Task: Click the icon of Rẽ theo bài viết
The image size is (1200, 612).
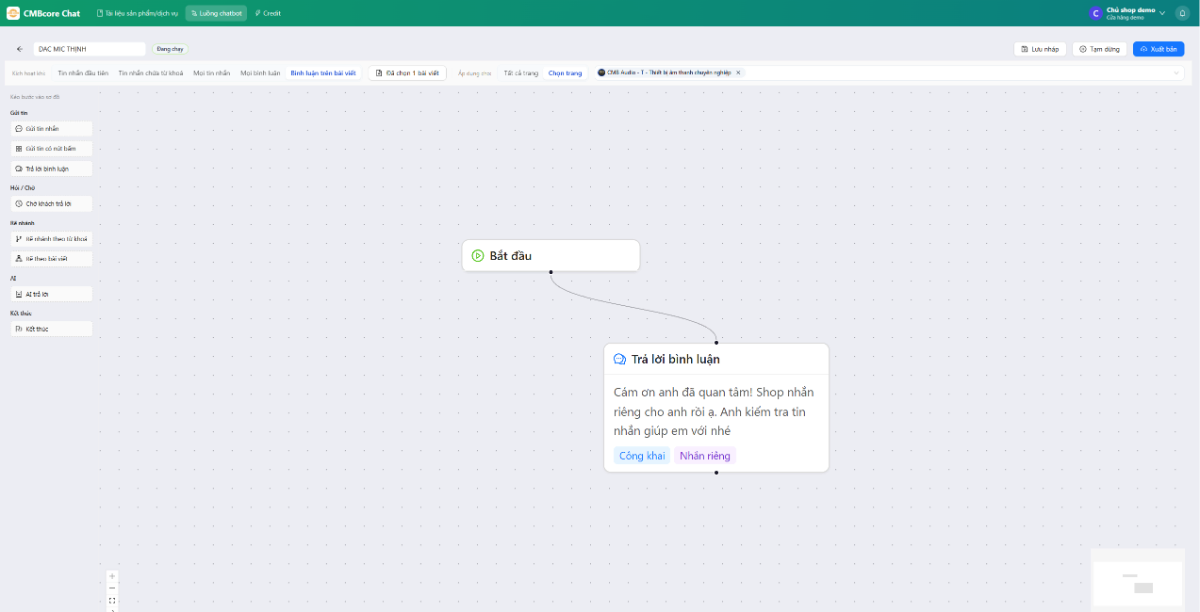Action: click(x=19, y=259)
